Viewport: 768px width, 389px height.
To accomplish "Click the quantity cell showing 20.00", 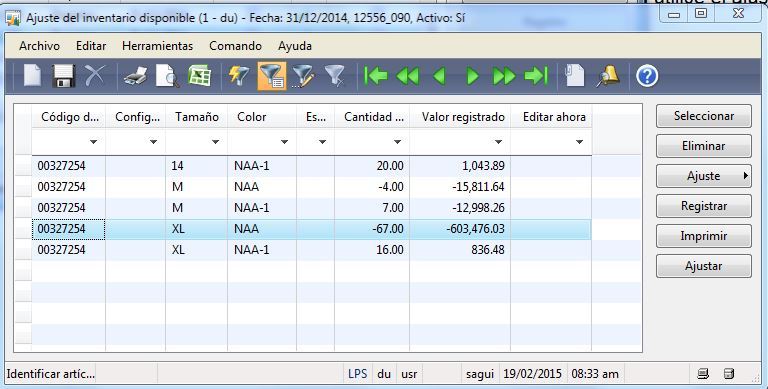I will click(x=372, y=166).
